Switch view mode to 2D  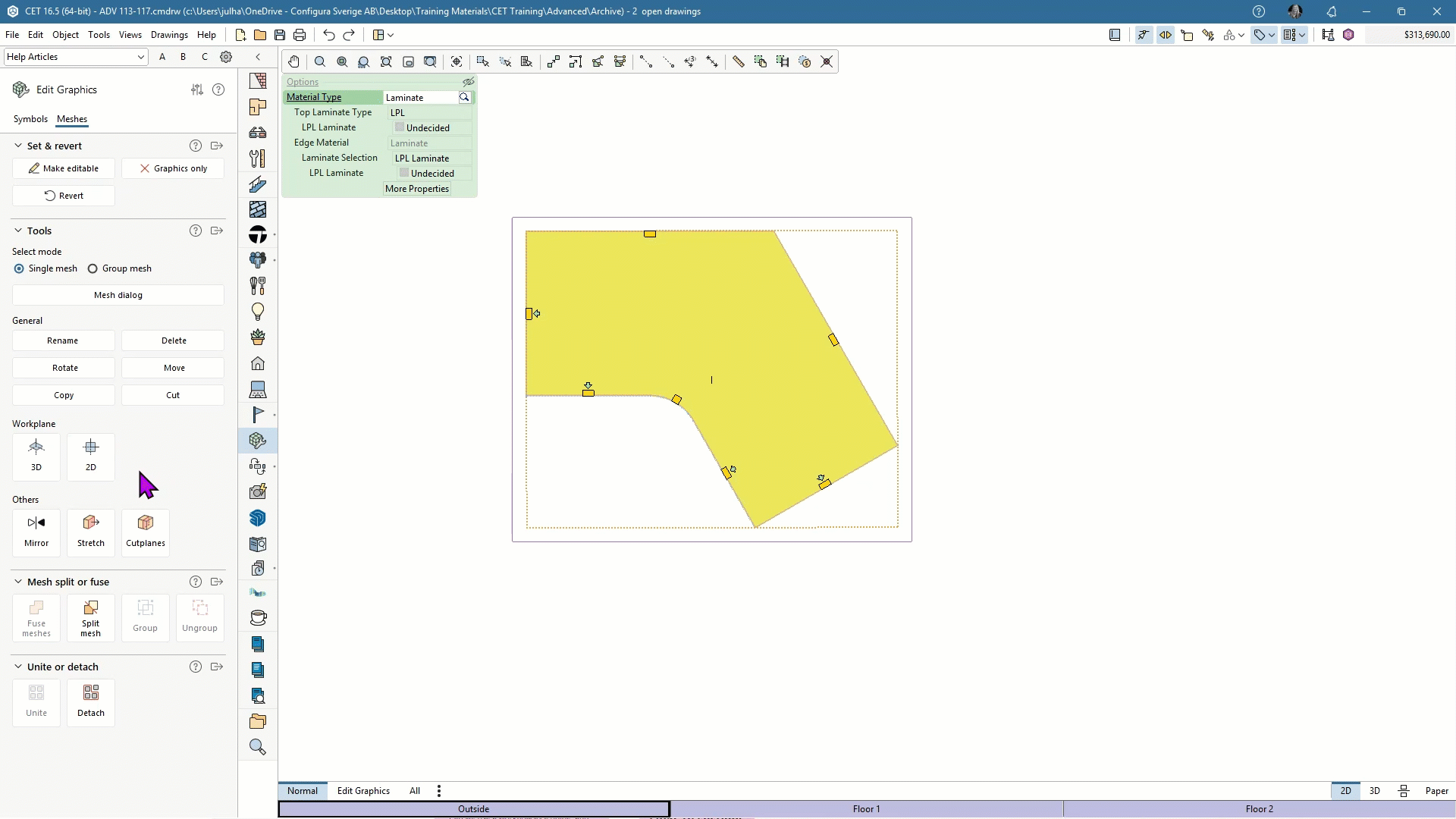click(x=1346, y=791)
